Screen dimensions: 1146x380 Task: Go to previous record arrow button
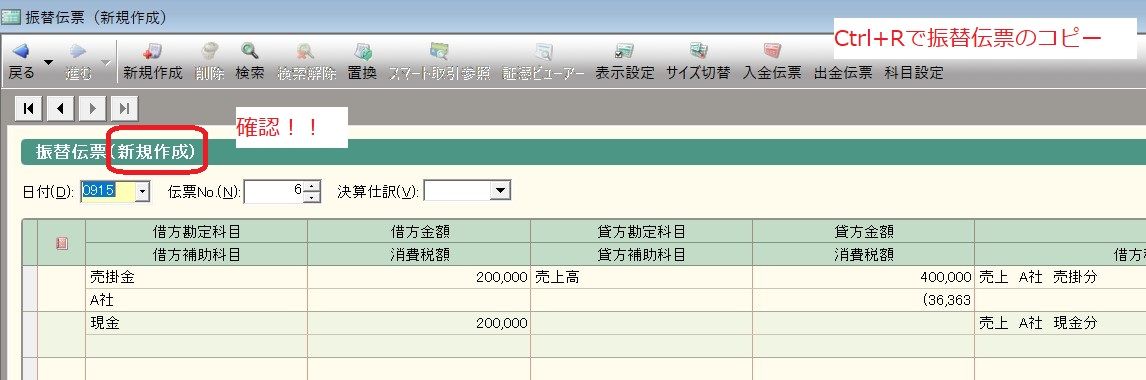pyautogui.click(x=60, y=109)
